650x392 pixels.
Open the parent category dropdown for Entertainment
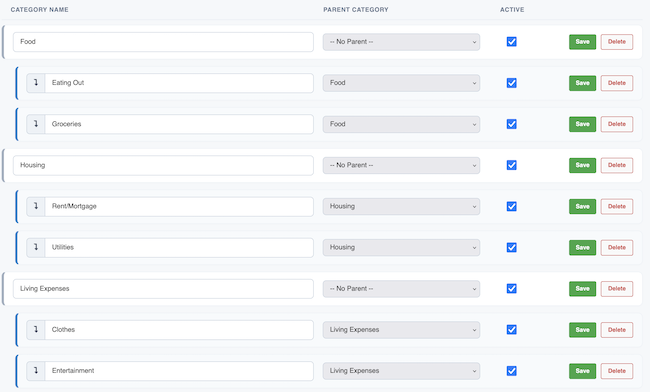tap(401, 371)
